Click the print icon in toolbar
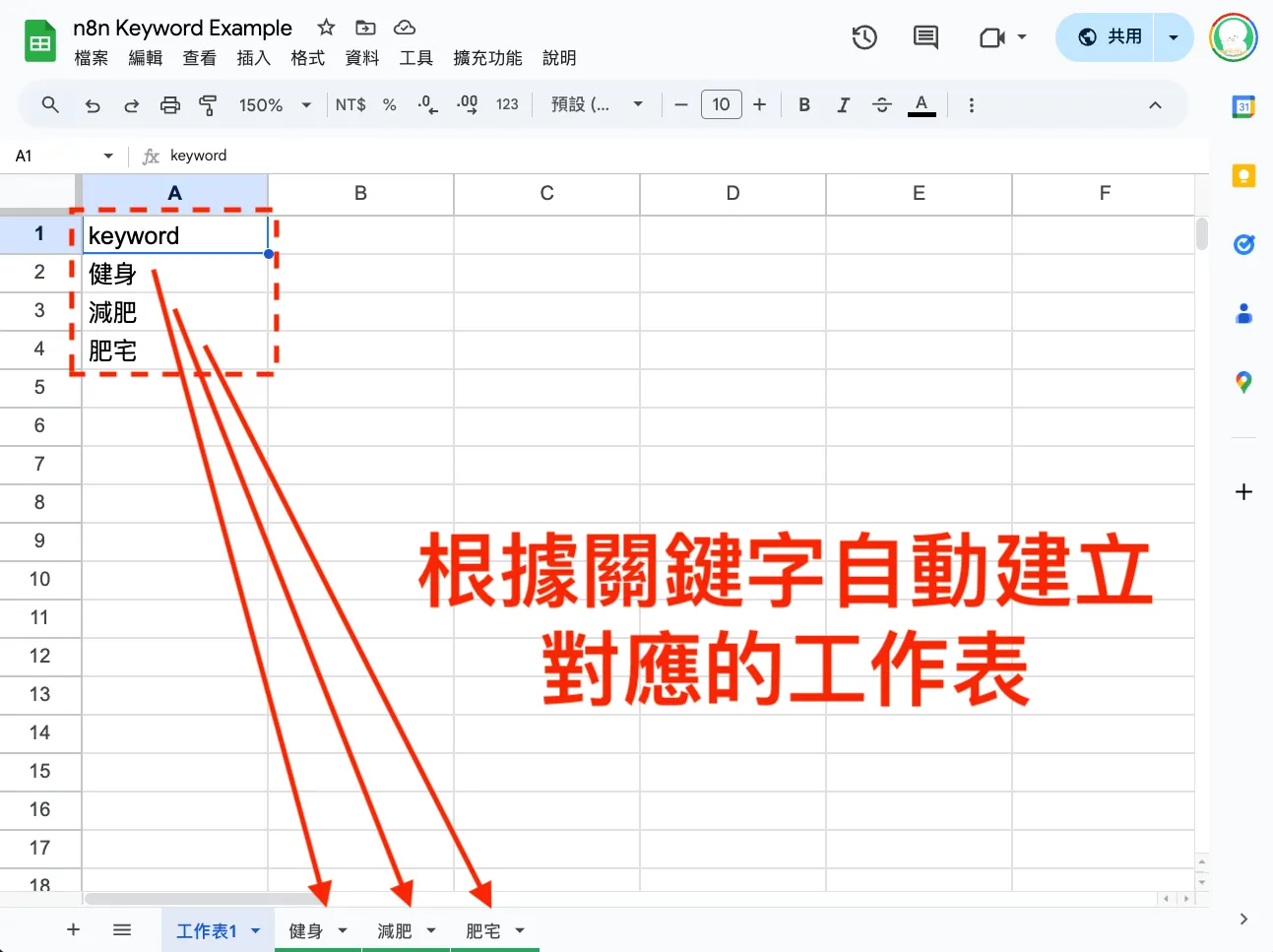 click(170, 104)
